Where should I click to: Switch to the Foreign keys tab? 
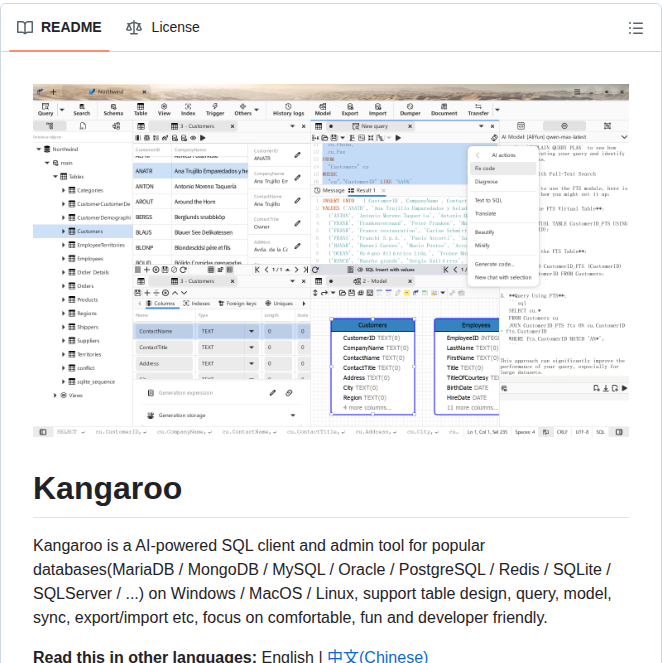(237, 304)
